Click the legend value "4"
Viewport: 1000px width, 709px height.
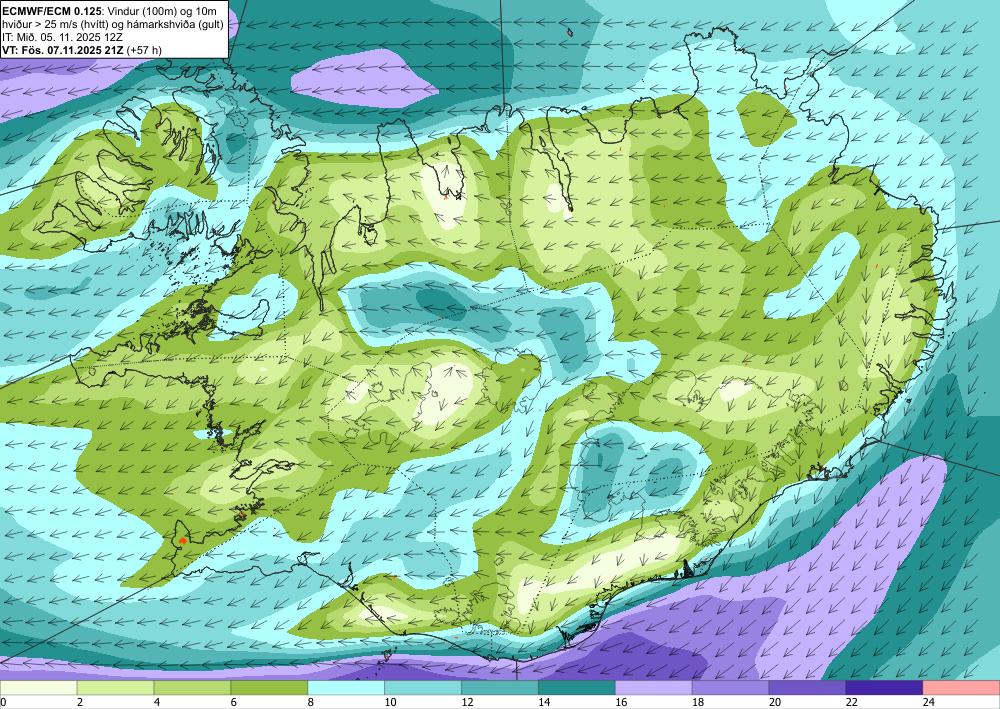click(157, 702)
